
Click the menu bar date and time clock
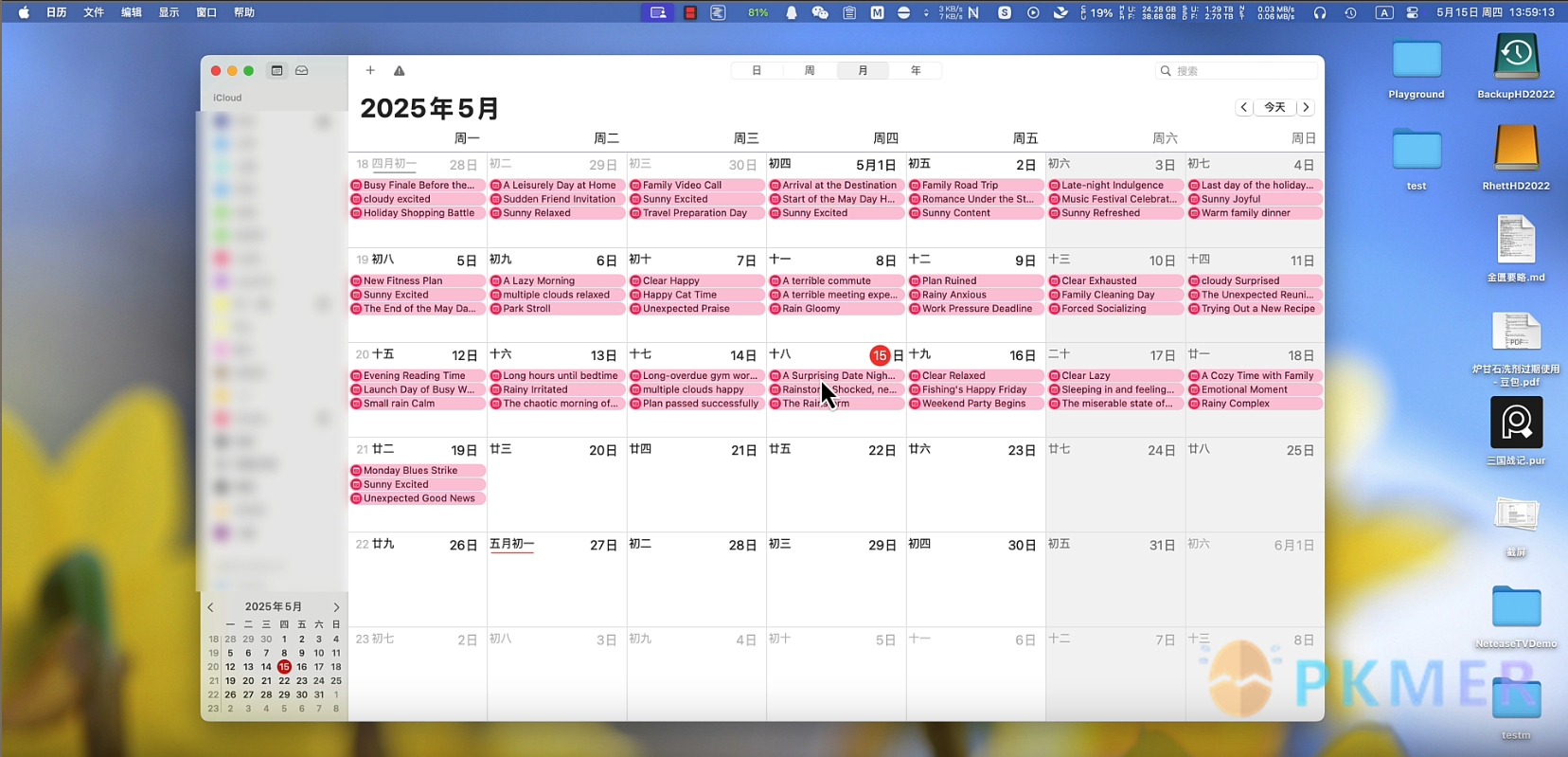click(1495, 12)
